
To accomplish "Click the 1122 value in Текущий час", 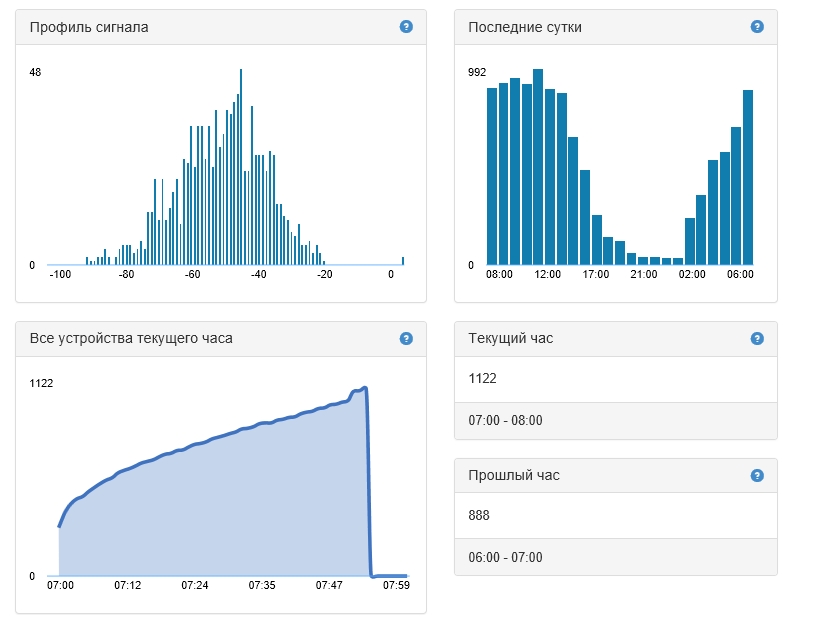I will point(482,378).
